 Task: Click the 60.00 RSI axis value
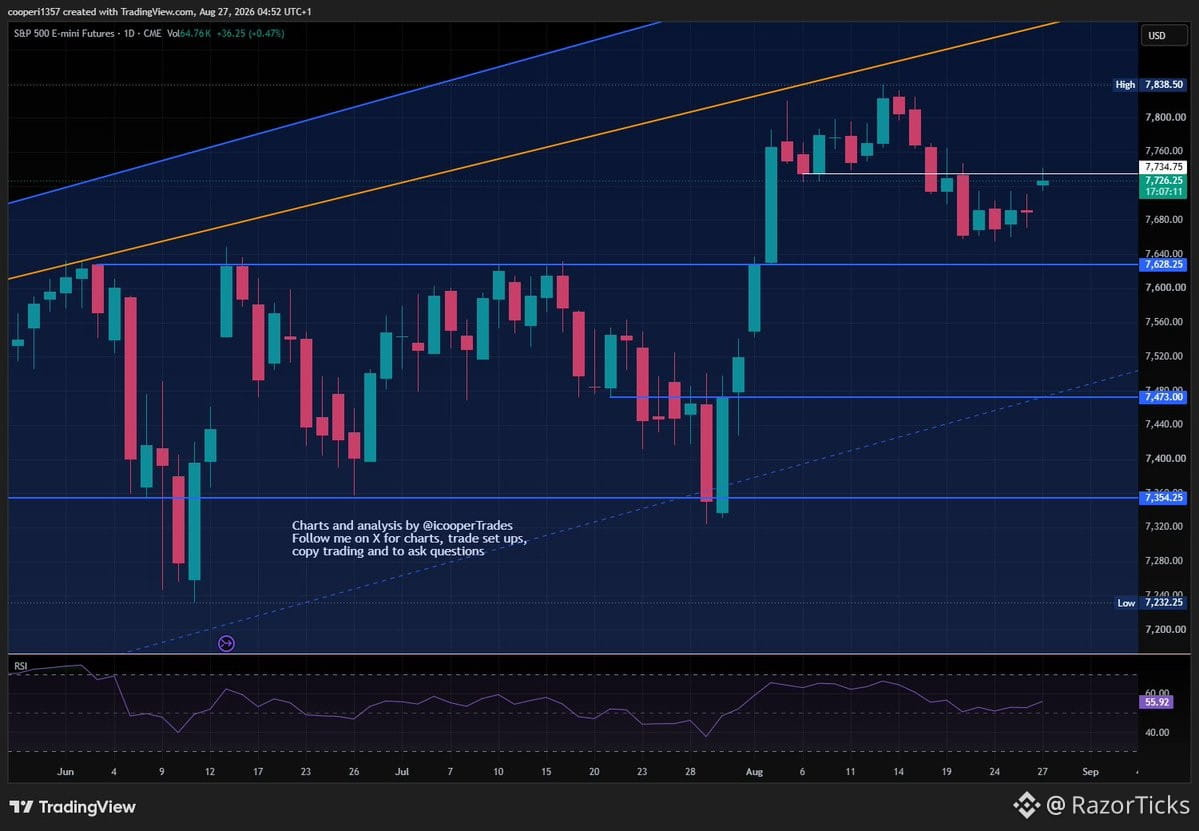click(1157, 693)
